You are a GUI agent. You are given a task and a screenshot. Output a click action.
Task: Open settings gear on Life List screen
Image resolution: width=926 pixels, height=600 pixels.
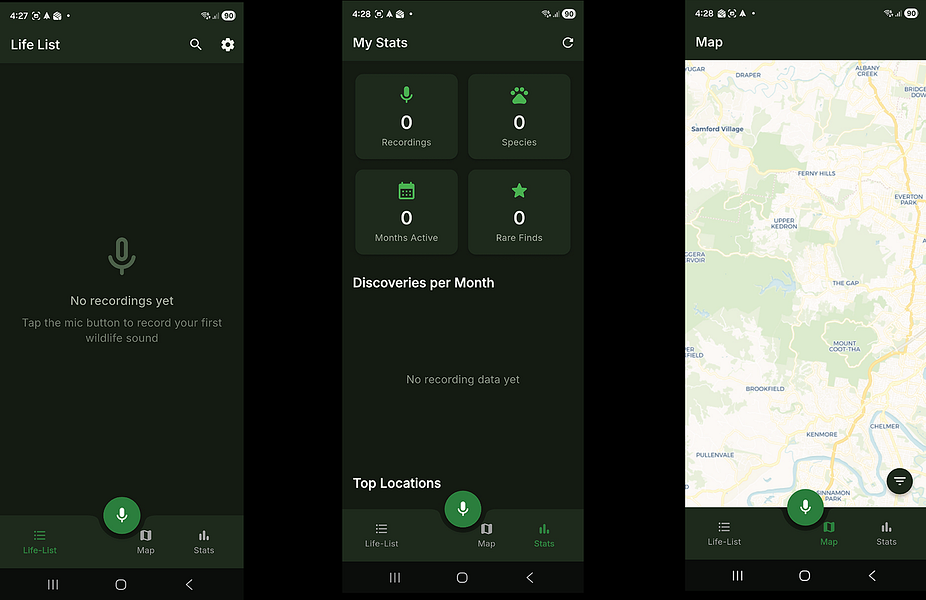tap(227, 44)
